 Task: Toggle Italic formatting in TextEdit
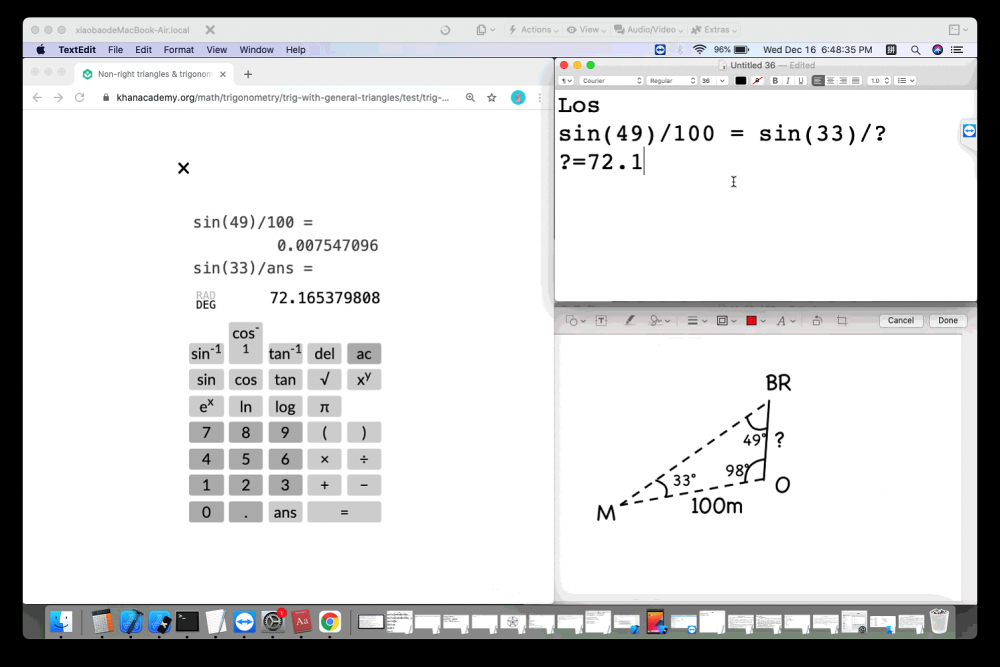(788, 81)
